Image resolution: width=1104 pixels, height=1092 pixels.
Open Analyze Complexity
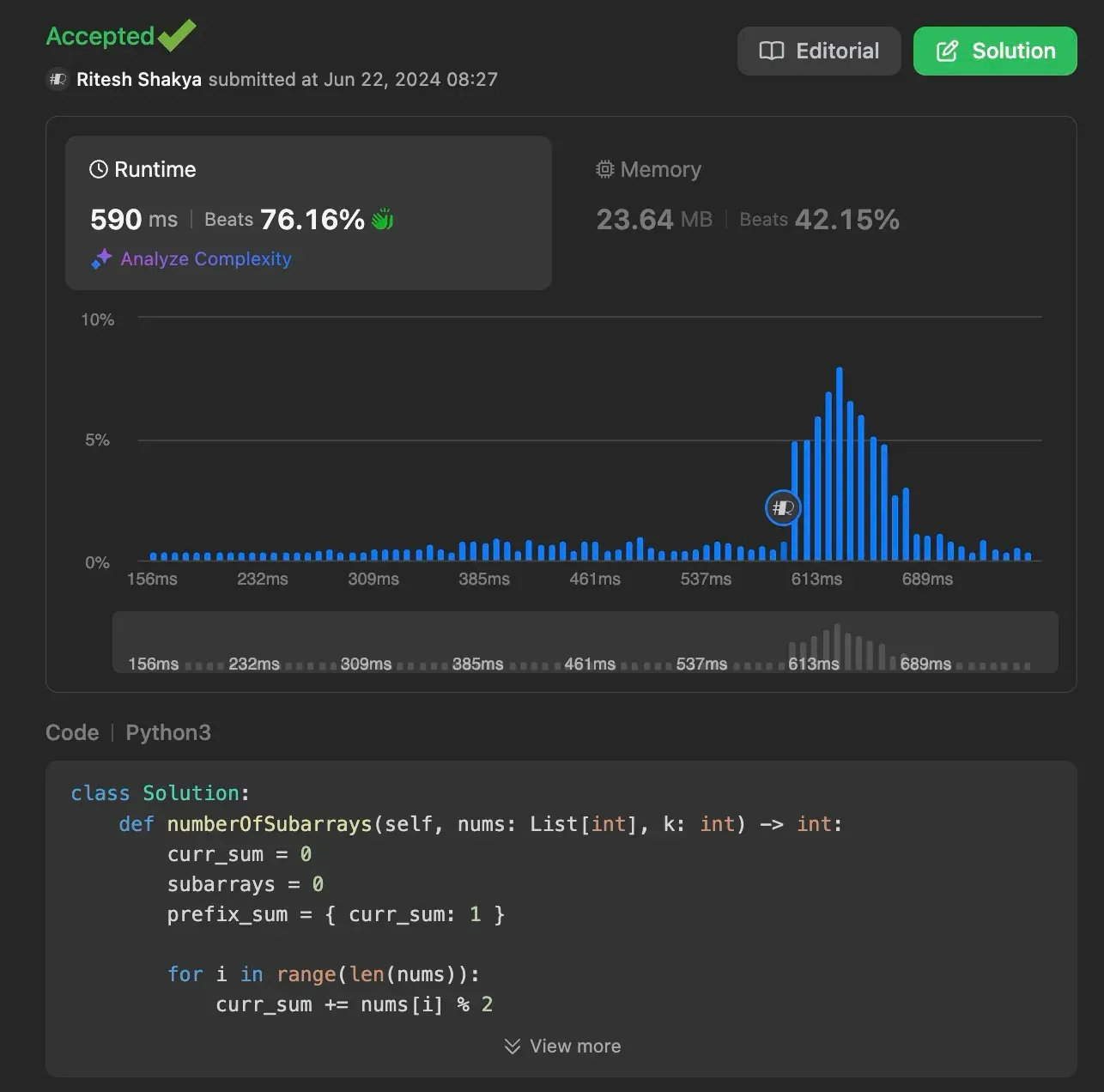pyautogui.click(x=206, y=258)
